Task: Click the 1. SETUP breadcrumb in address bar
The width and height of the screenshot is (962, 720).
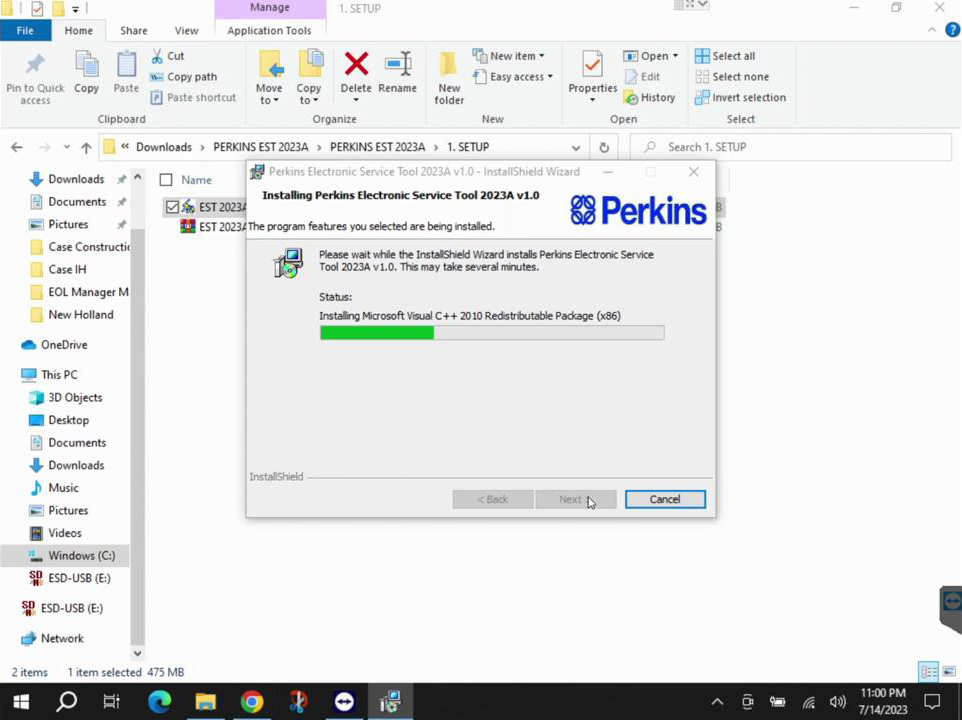Action: coord(468,147)
